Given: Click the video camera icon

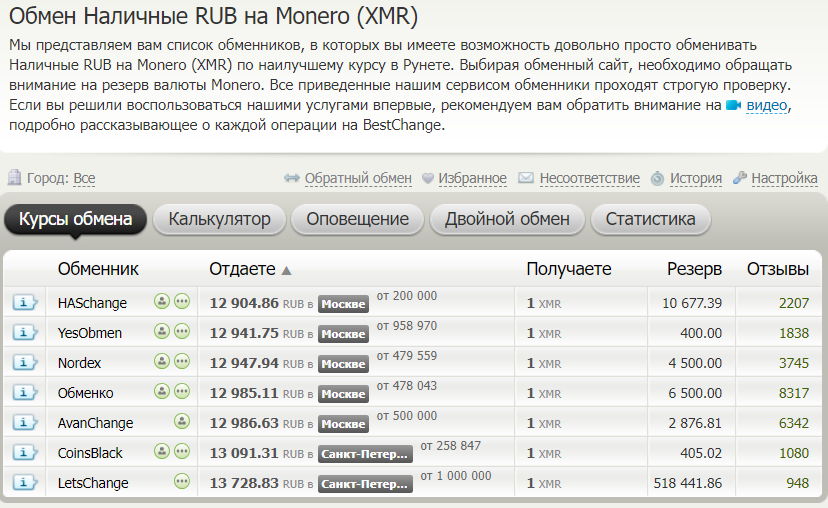Looking at the screenshot, I should click(x=733, y=105).
